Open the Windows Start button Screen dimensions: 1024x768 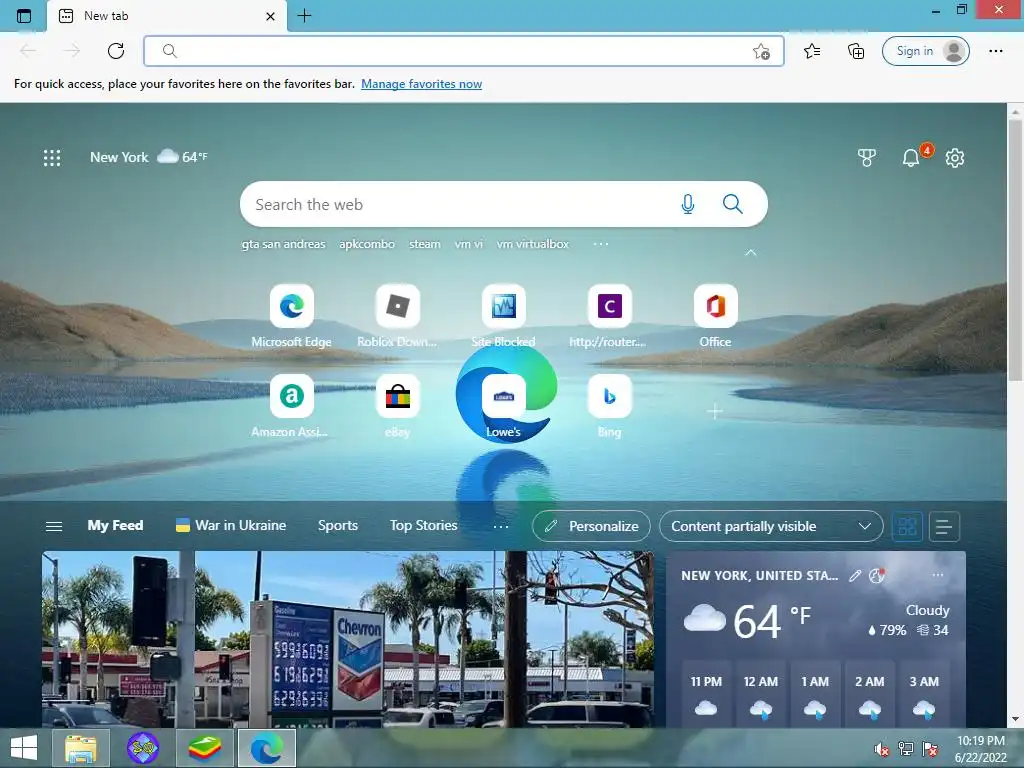point(24,748)
